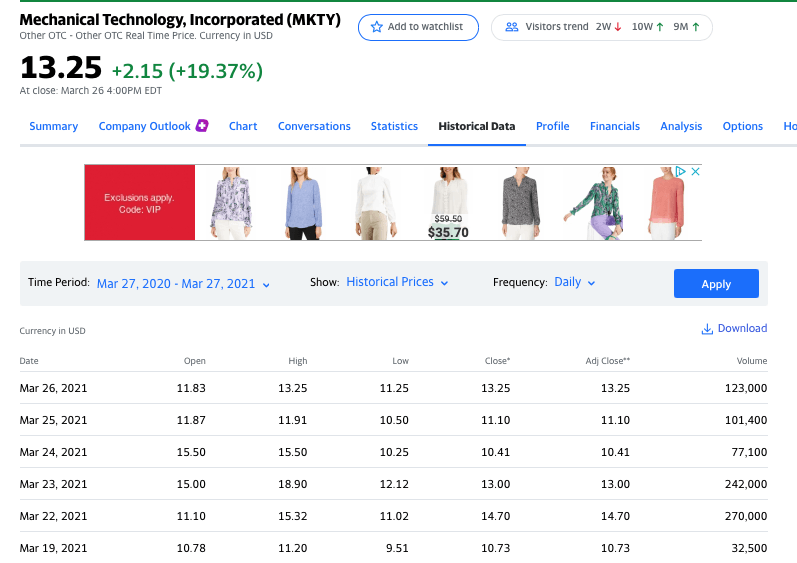The height and width of the screenshot is (563, 797).
Task: Click the Mar 22, 2021 date cell
Action: [53, 516]
